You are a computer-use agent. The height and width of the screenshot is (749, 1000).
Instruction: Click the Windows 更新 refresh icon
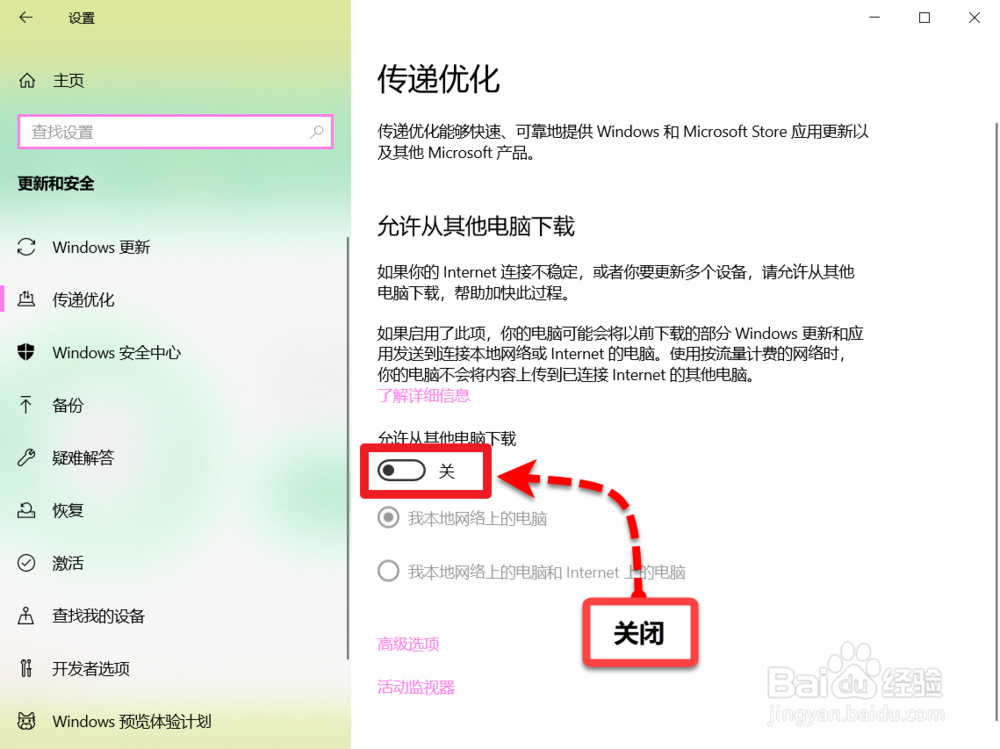tap(26, 247)
